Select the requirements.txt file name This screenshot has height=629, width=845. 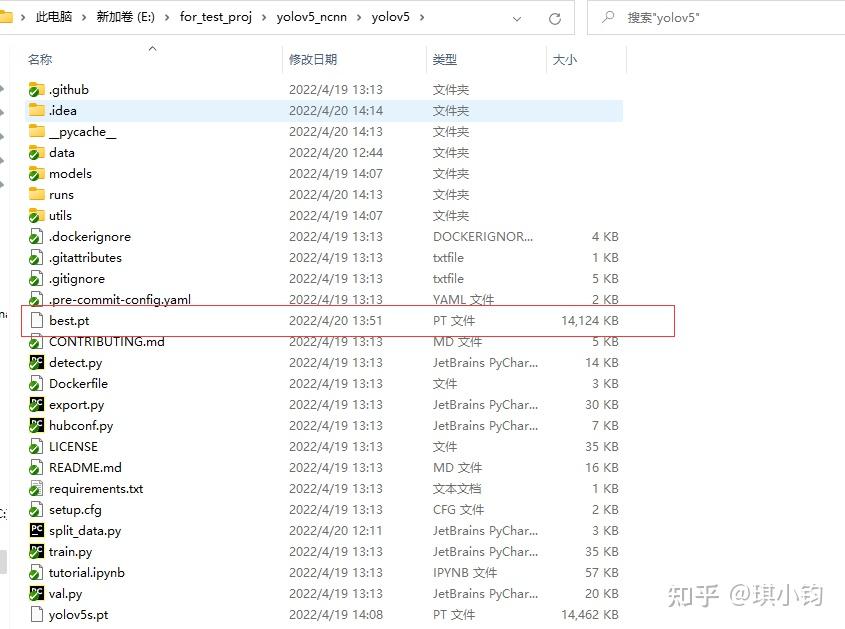[96, 489]
